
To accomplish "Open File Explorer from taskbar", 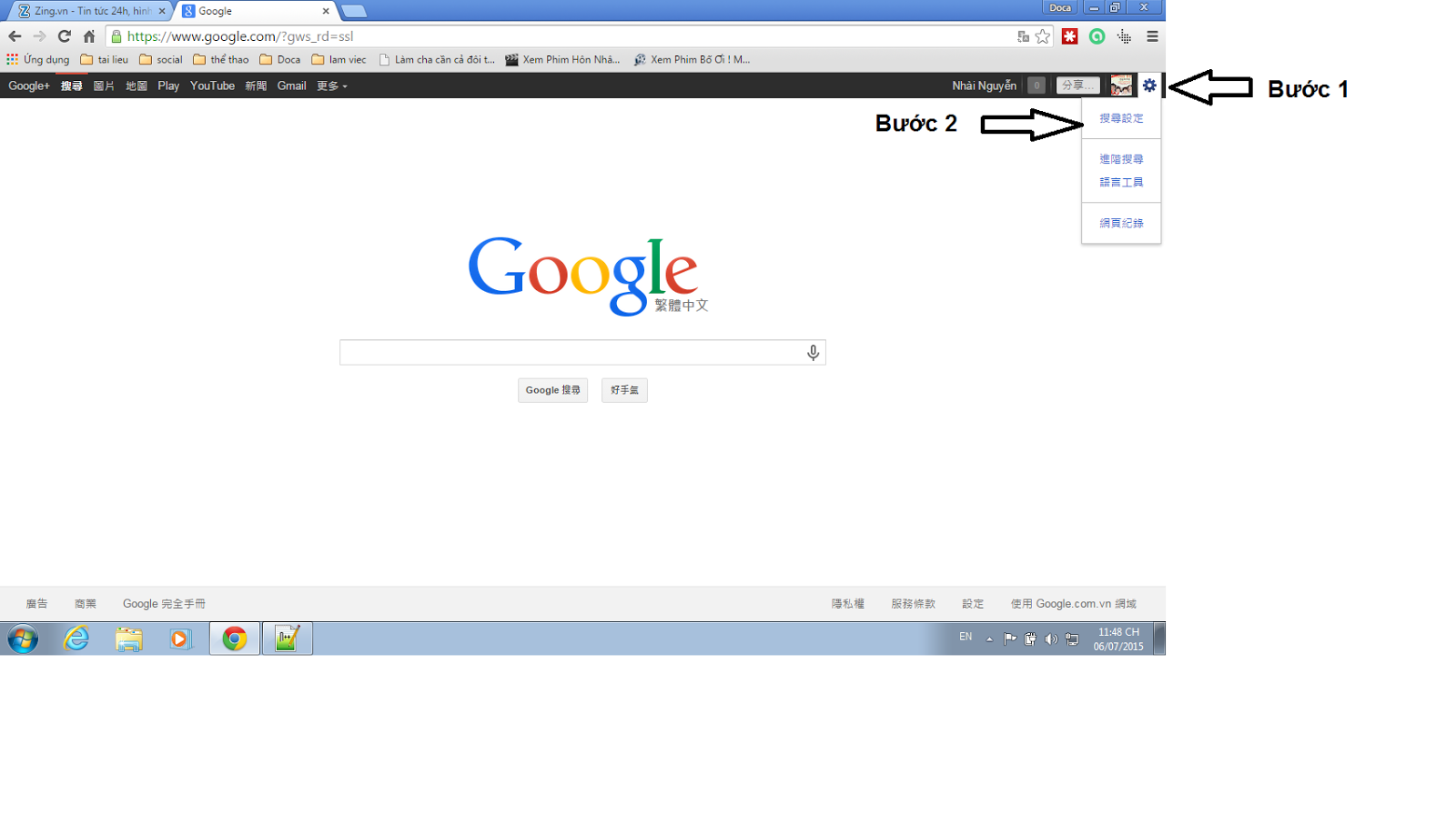I will click(x=129, y=639).
